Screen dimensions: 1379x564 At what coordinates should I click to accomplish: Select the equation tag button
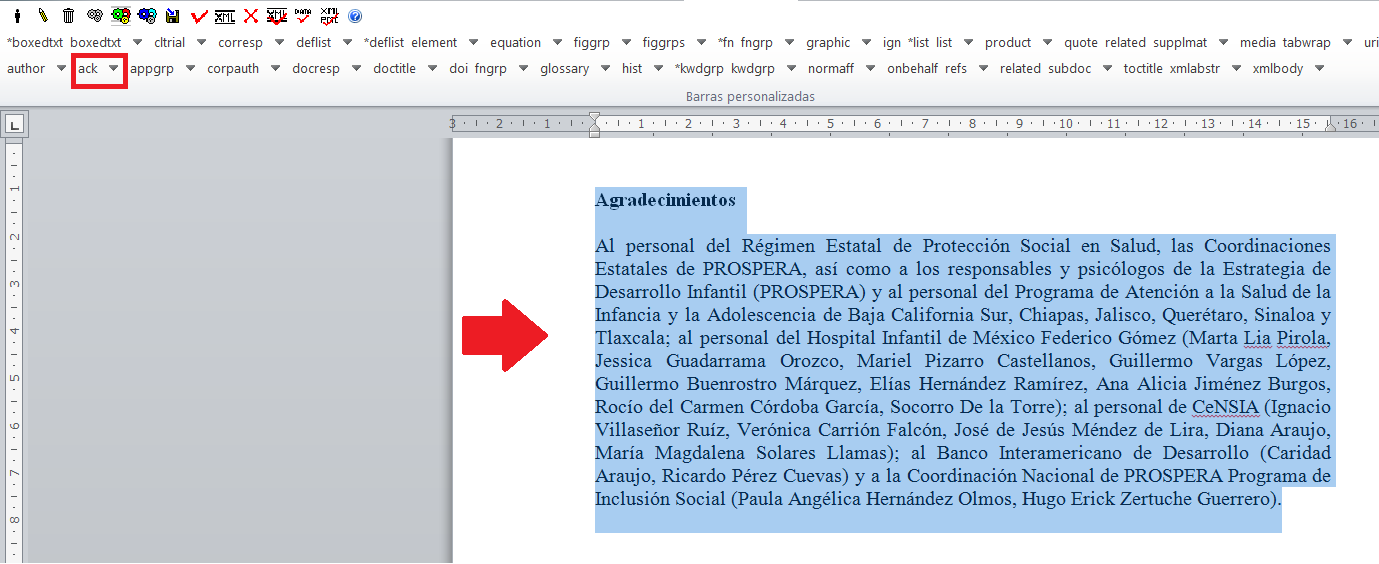coord(515,43)
